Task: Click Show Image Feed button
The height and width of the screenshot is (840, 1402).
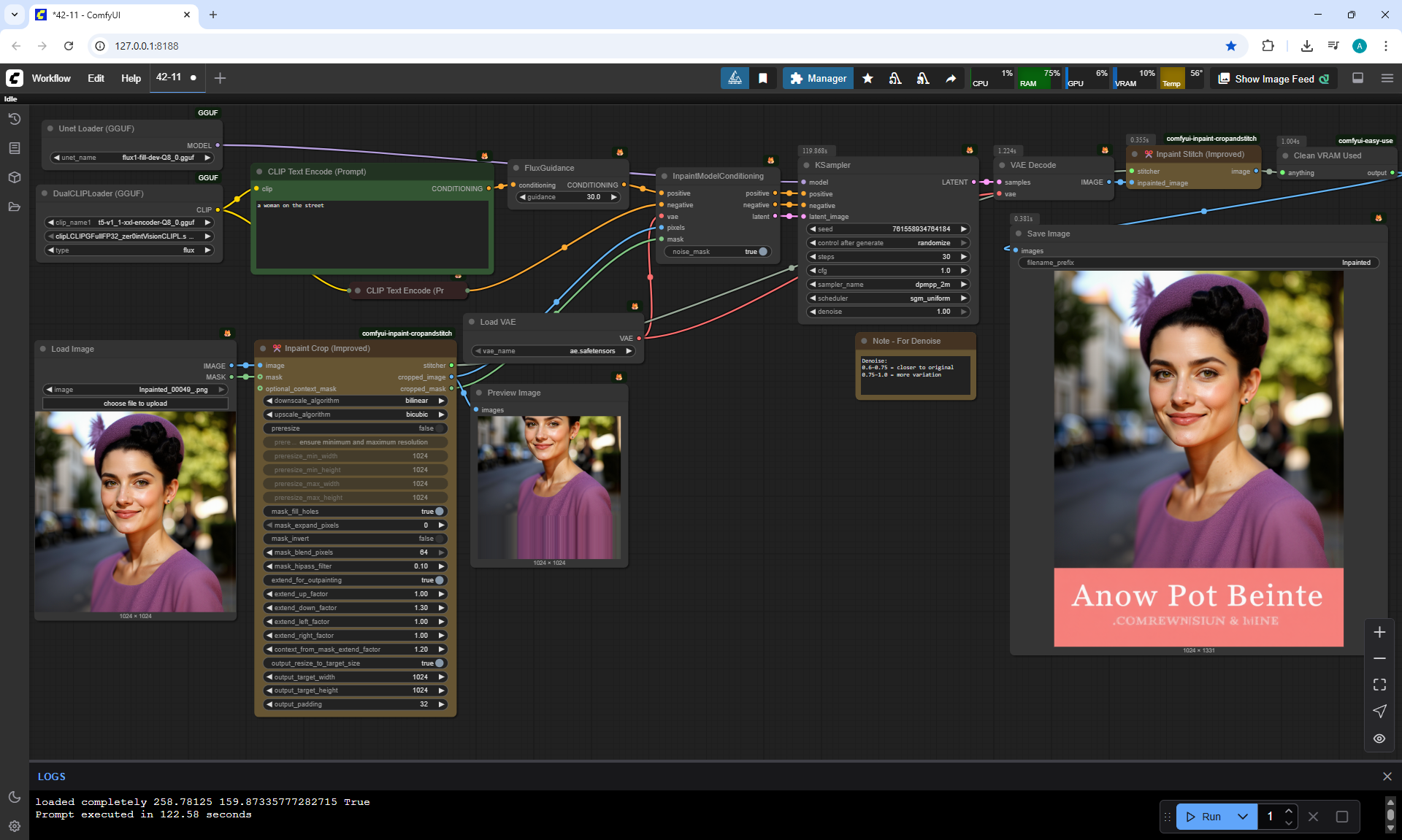Action: (x=1273, y=79)
